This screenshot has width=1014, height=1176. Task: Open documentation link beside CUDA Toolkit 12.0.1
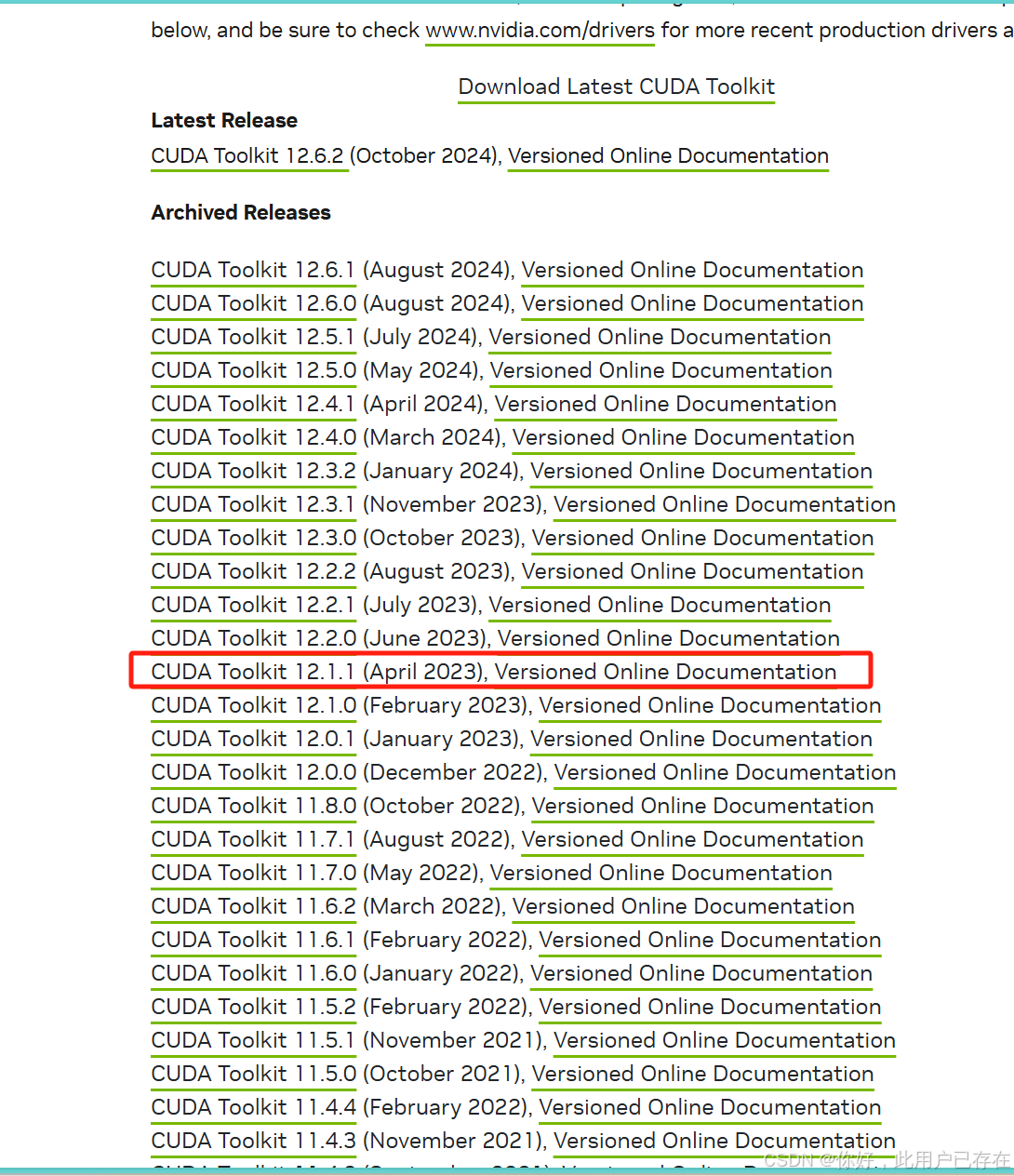[x=701, y=739]
